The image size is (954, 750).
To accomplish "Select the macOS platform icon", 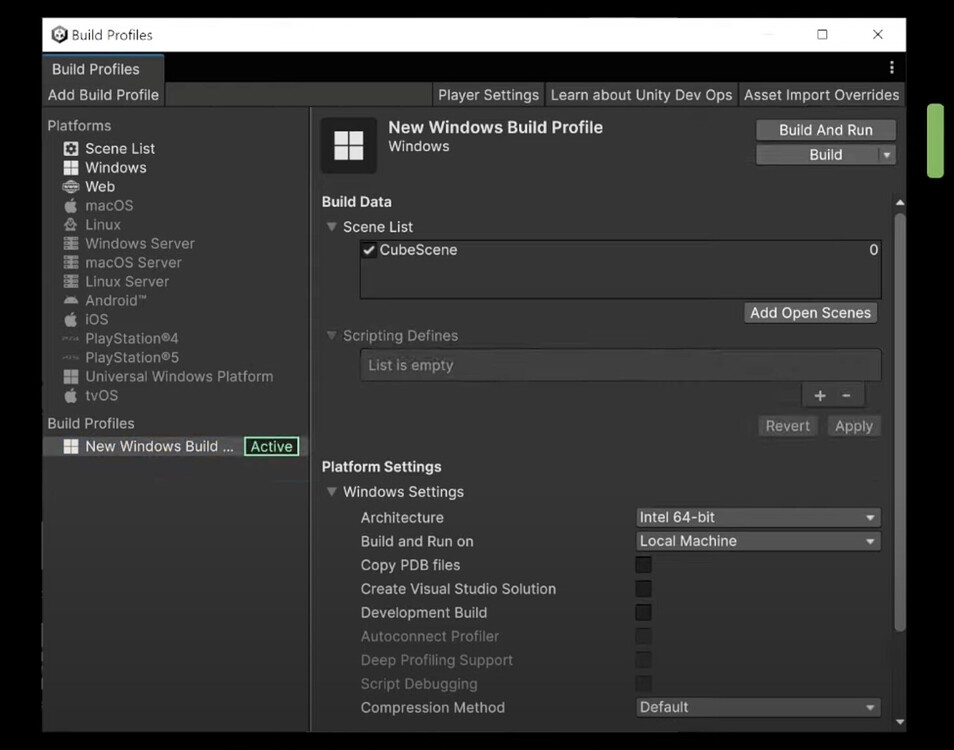I will [x=70, y=205].
